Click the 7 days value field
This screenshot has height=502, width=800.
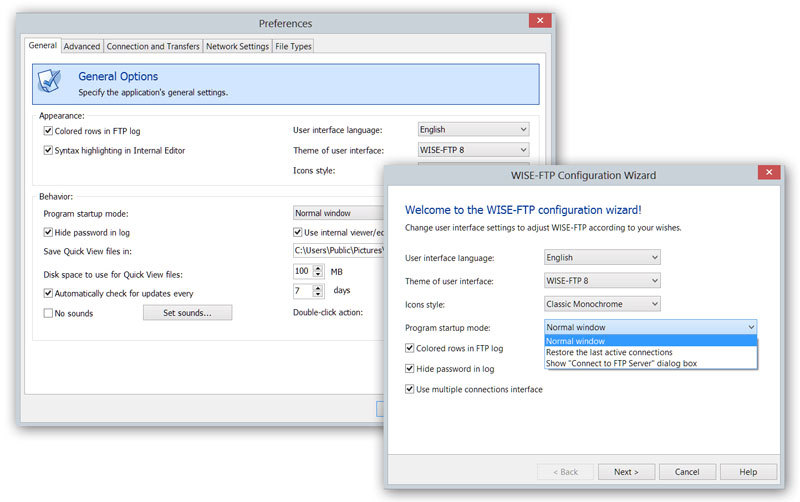coord(303,290)
